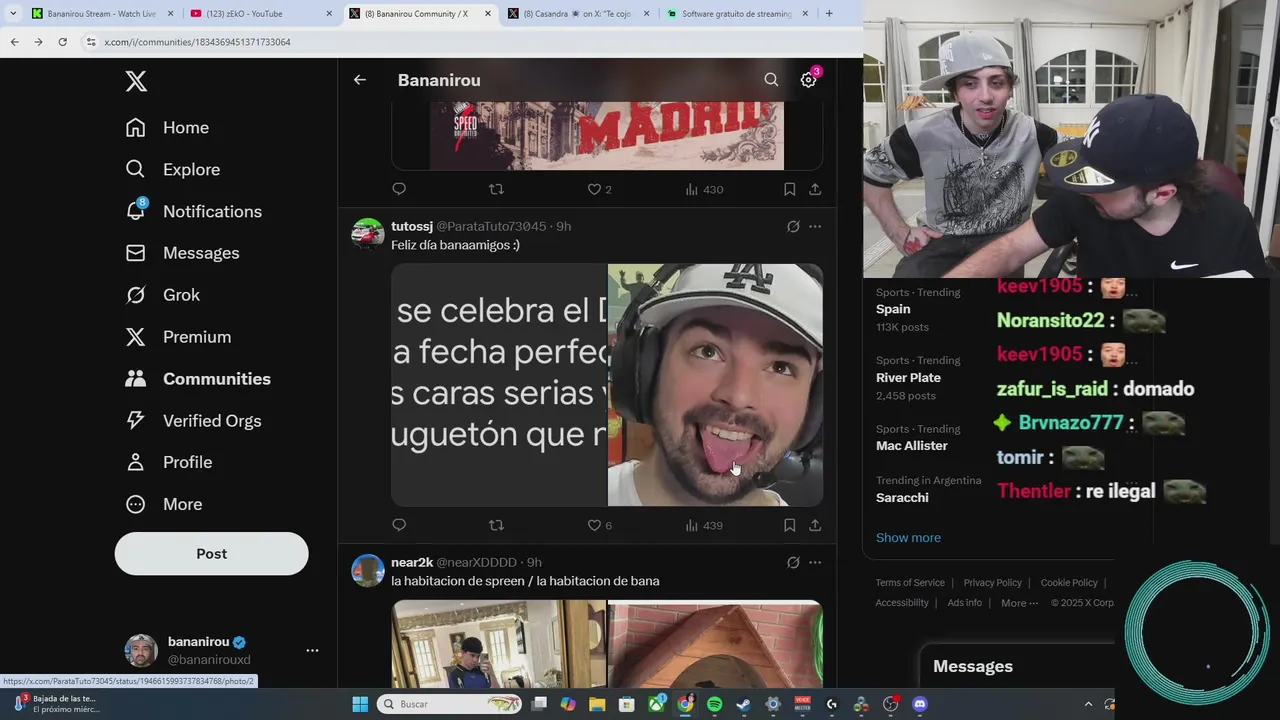Click the Post button
The height and width of the screenshot is (720, 1280).
pos(211,554)
